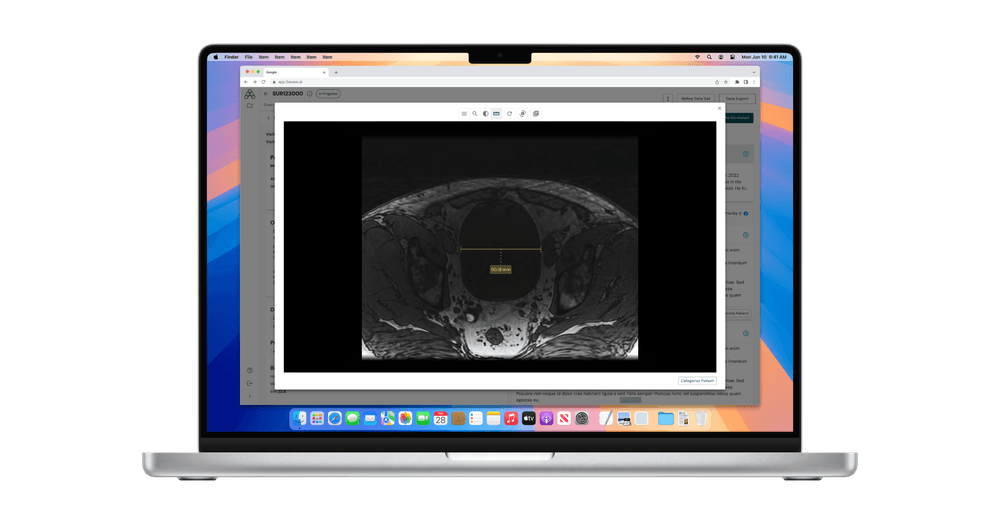The width and height of the screenshot is (1000, 519).
Task: Open the browser three-dot menu
Action: (x=754, y=82)
